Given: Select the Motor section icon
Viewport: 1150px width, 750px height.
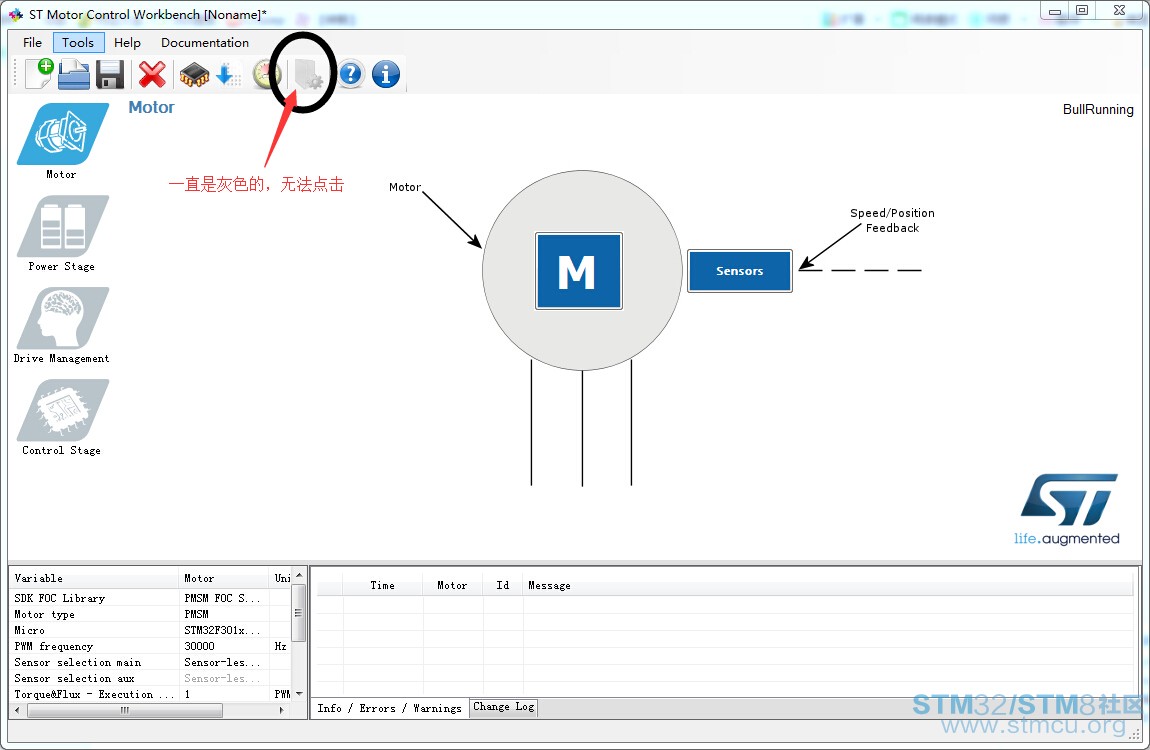Looking at the screenshot, I should 62,134.
